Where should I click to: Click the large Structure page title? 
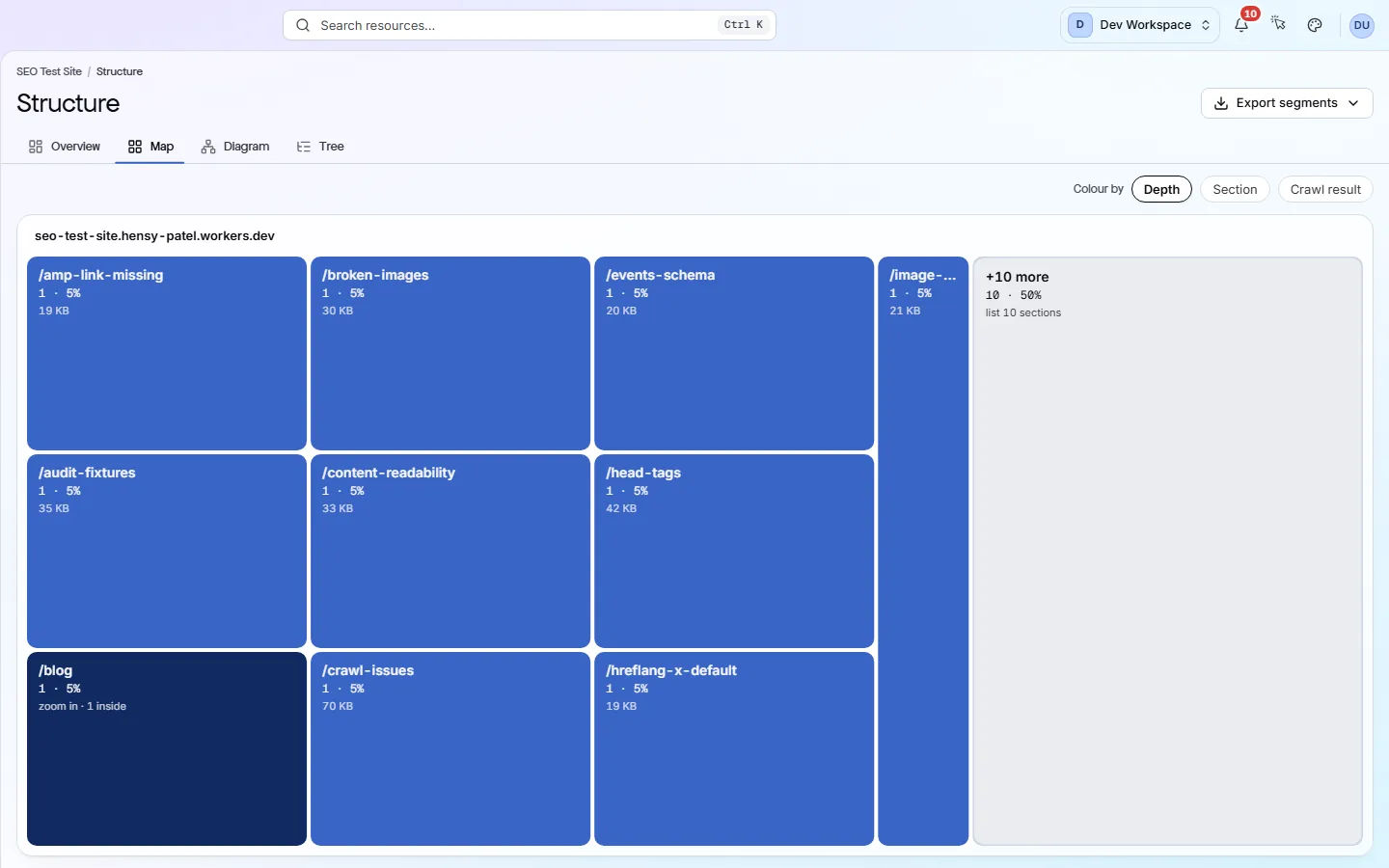68,103
